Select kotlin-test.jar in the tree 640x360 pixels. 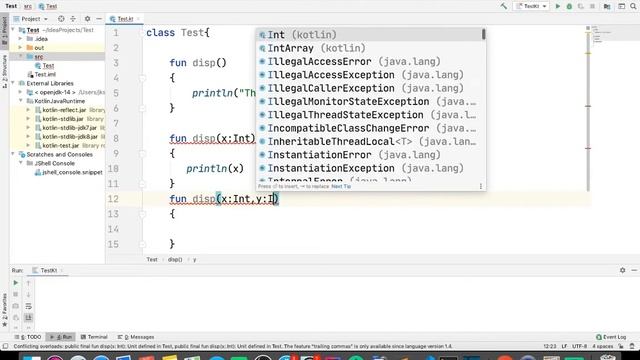pos(61,145)
